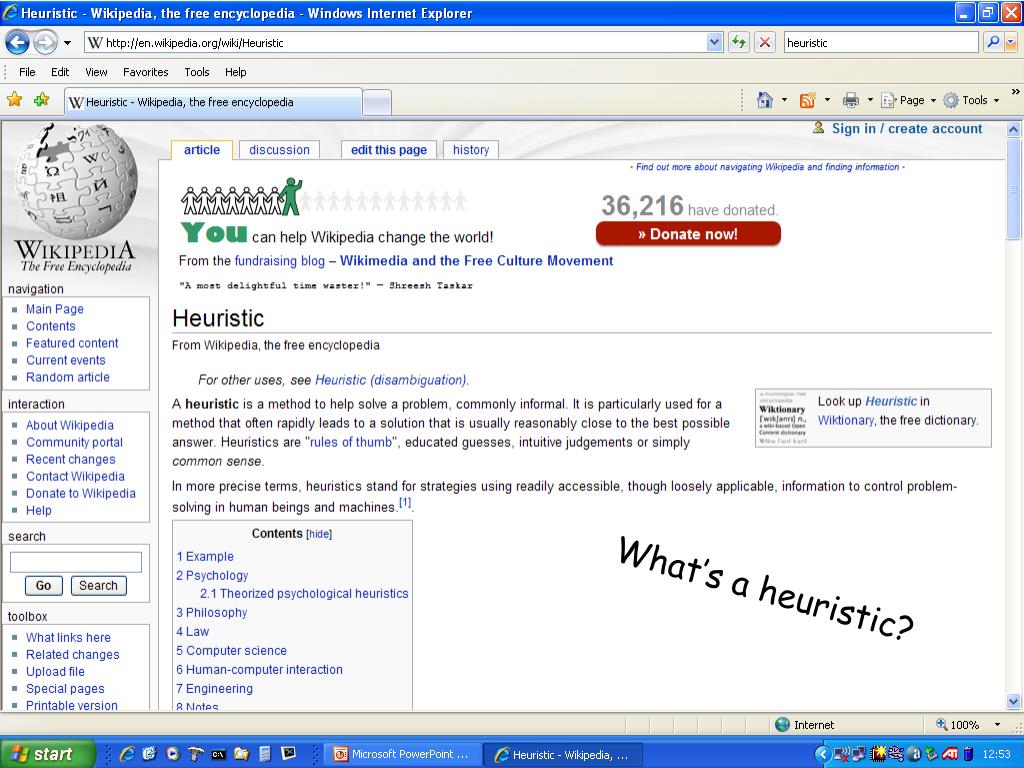
Task: Open the Tools gear menu in command bar
Action: [x=971, y=100]
